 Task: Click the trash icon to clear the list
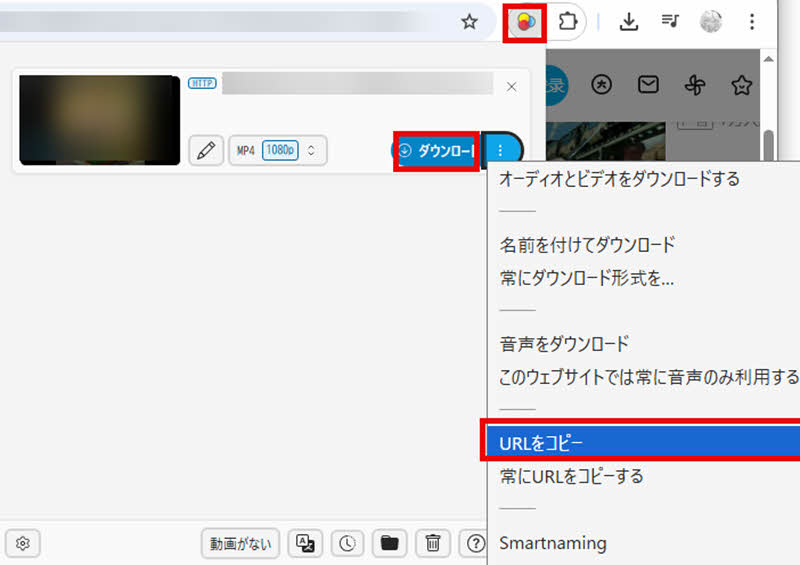click(x=433, y=544)
